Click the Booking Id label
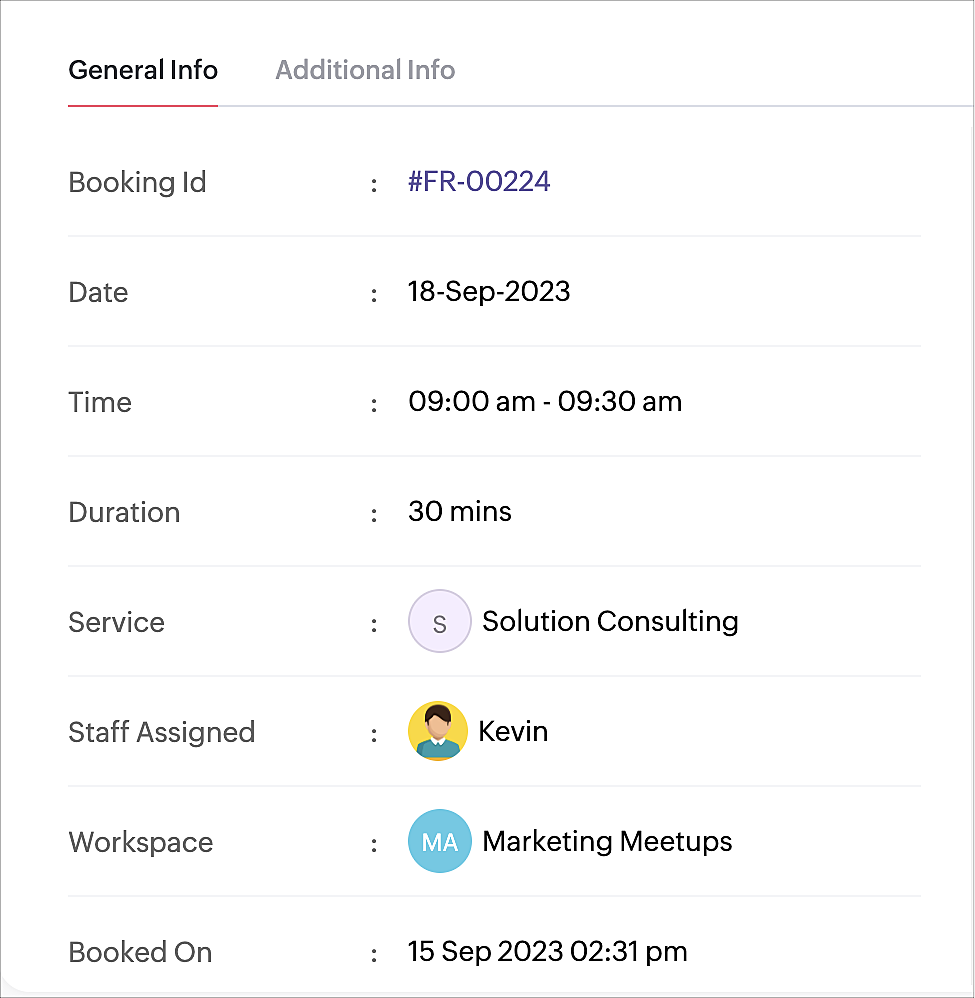The height and width of the screenshot is (998, 975). 137,182
